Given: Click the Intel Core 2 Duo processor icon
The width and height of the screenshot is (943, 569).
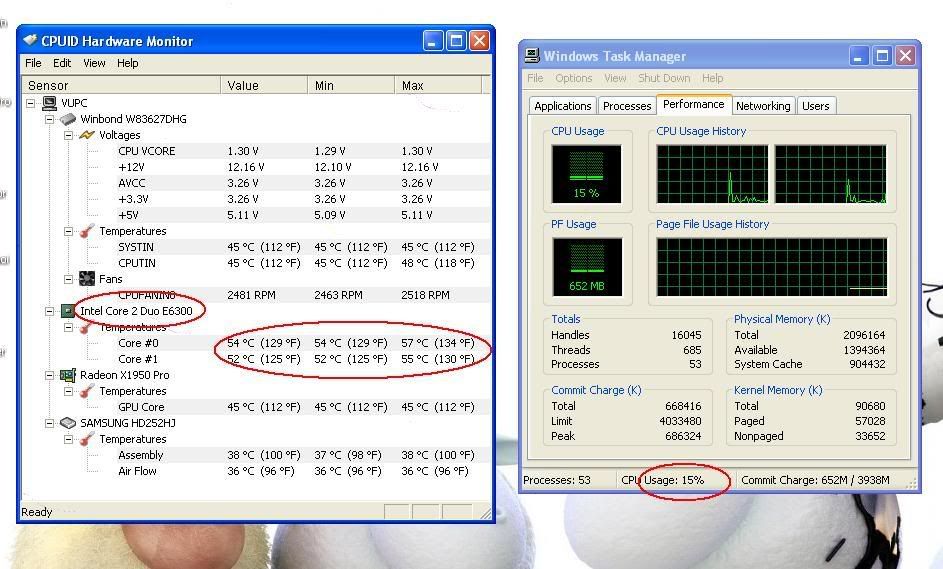Looking at the screenshot, I should click(68, 311).
